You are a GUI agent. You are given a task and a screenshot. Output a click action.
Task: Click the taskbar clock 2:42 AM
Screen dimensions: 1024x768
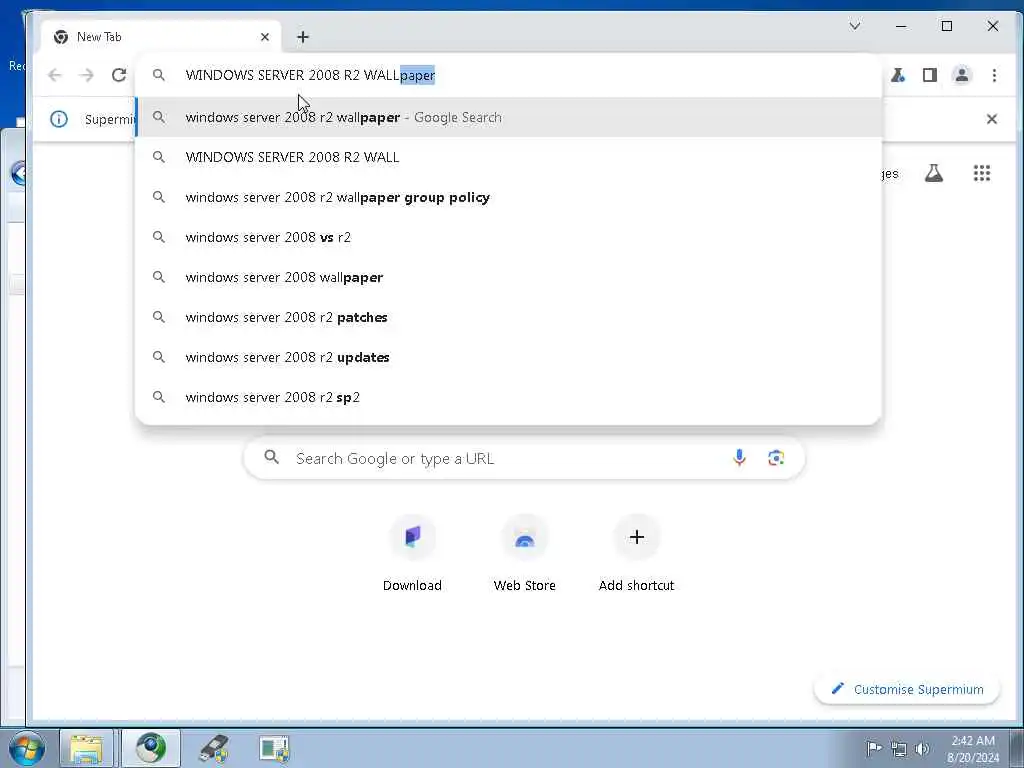(x=973, y=749)
